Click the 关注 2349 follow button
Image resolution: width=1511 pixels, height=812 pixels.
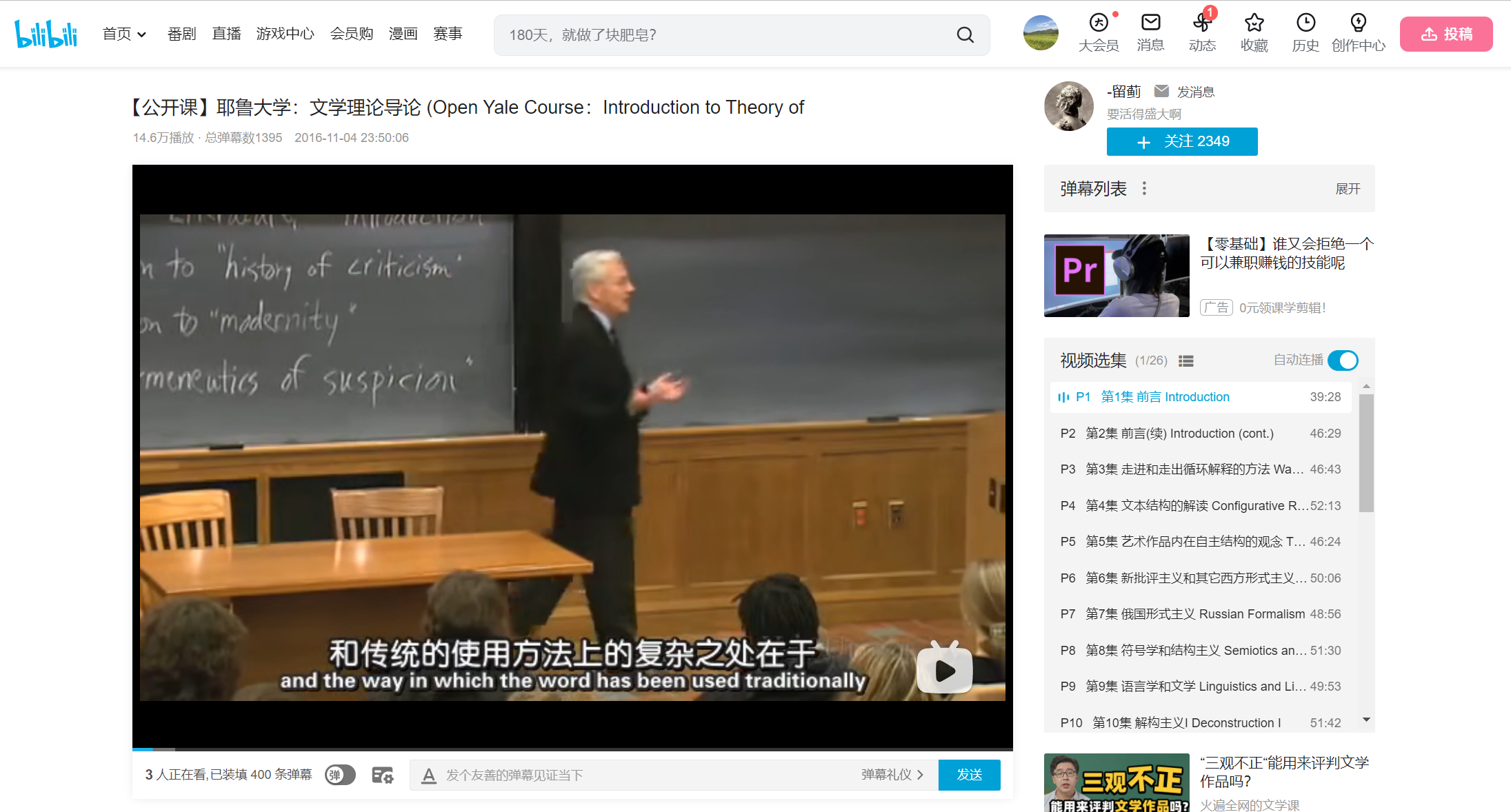pos(1182,142)
